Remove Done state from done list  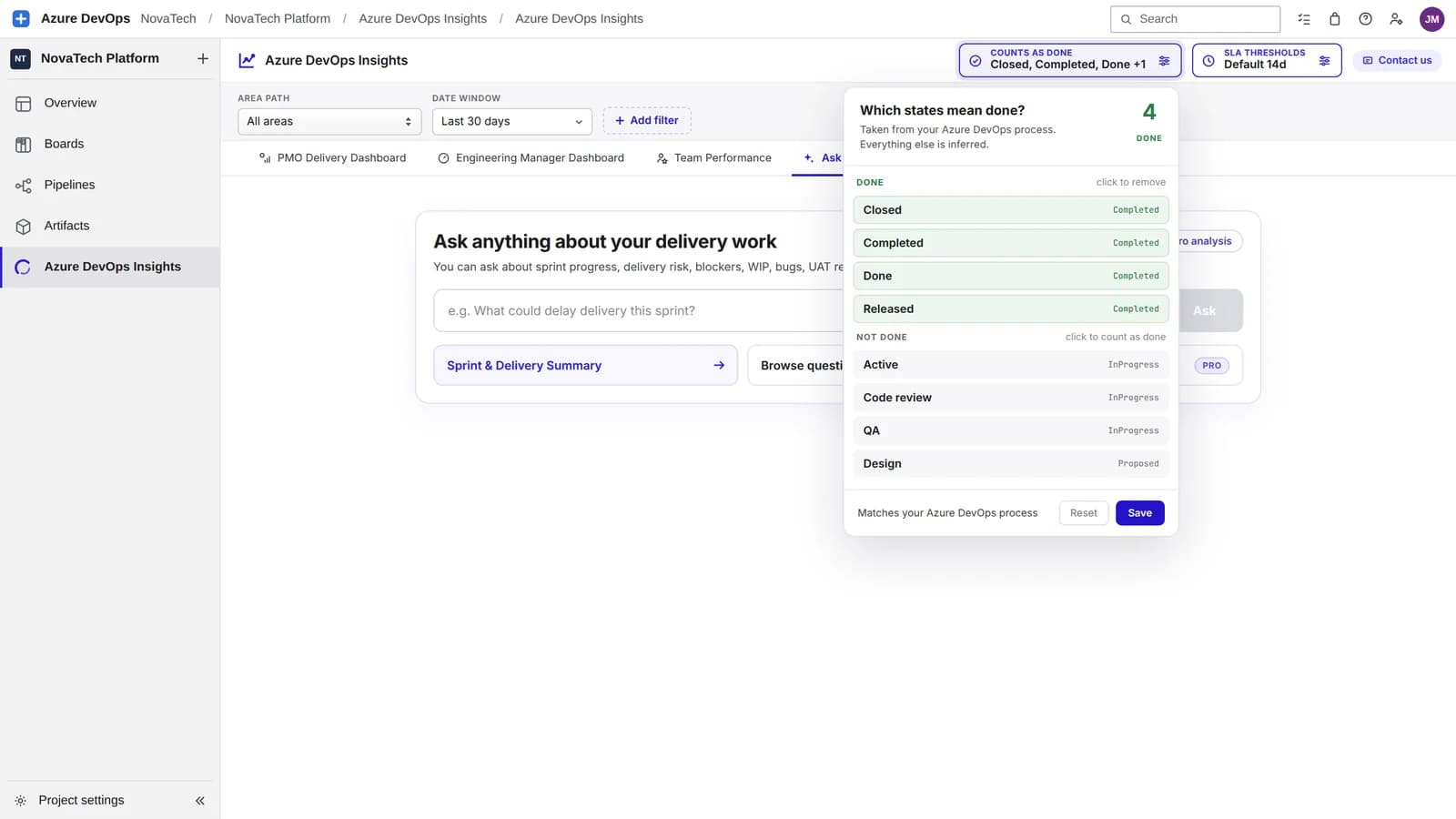1011,276
